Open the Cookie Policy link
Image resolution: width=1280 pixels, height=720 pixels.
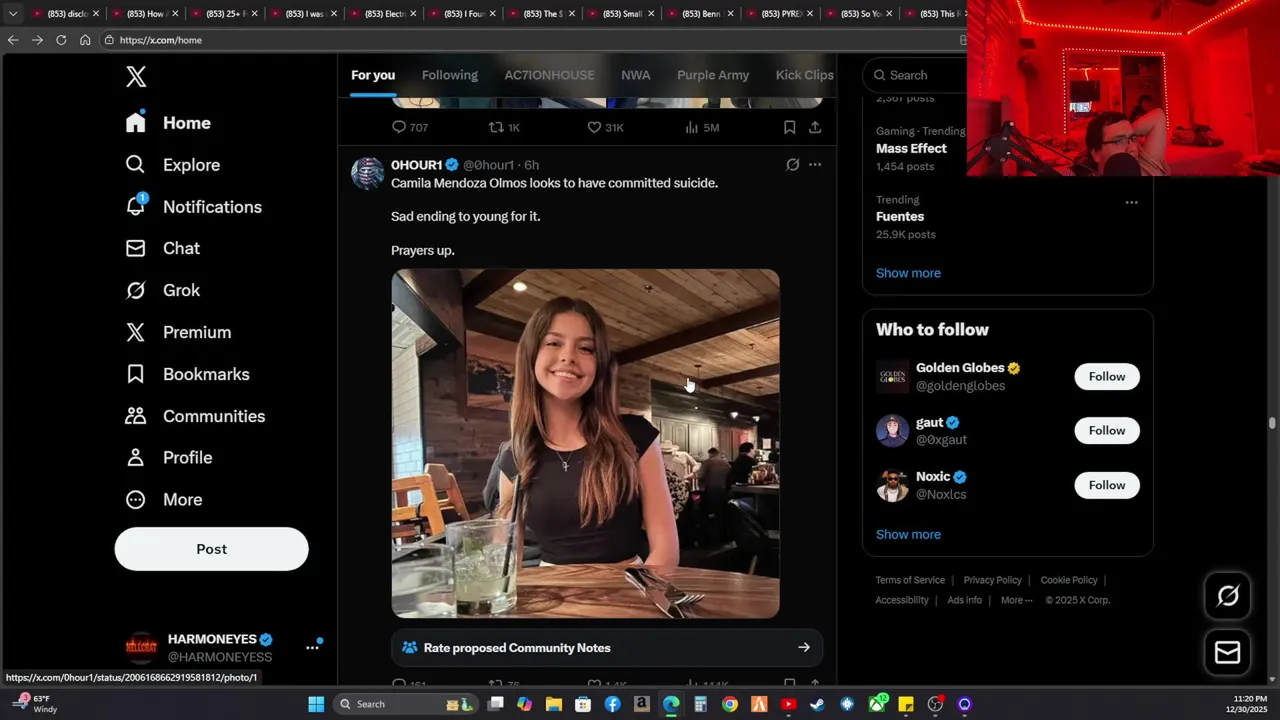point(1069,580)
